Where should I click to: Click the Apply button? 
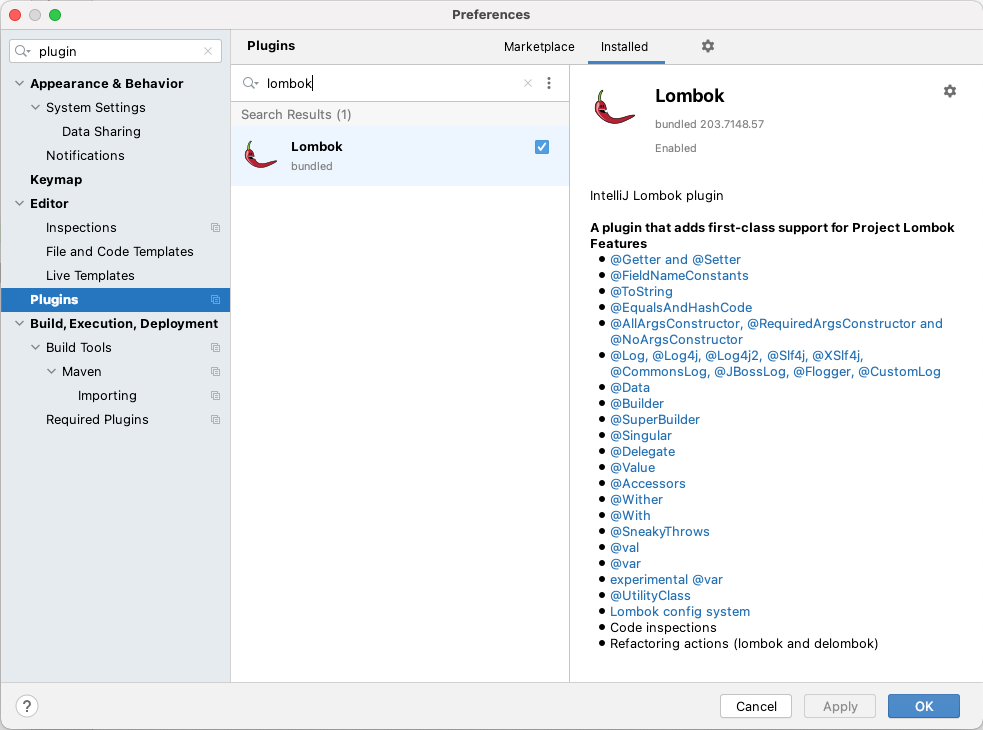(x=840, y=706)
